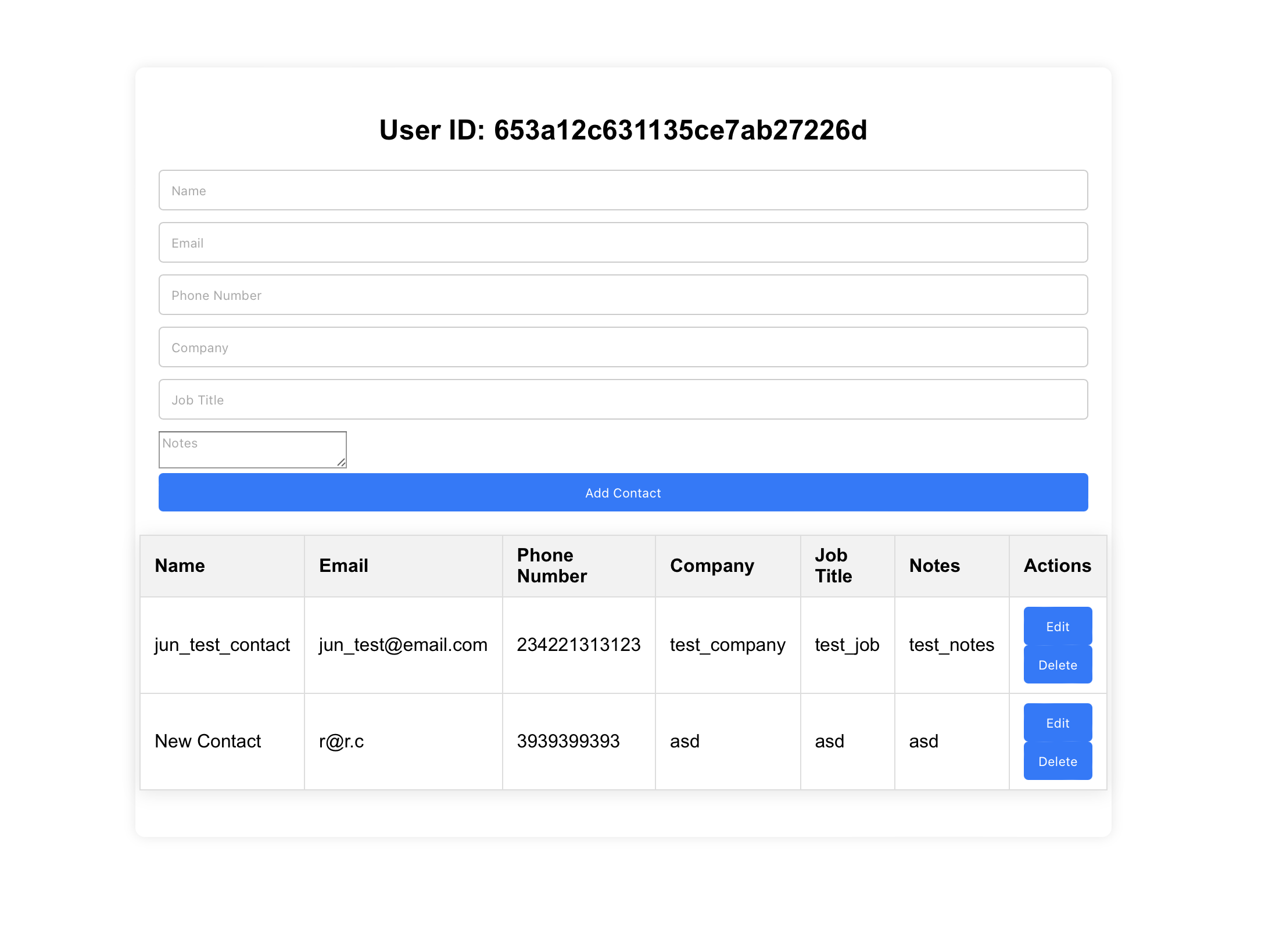Edit the jun_test_contact row
Viewport: 1283px width, 952px height.
pos(1058,626)
